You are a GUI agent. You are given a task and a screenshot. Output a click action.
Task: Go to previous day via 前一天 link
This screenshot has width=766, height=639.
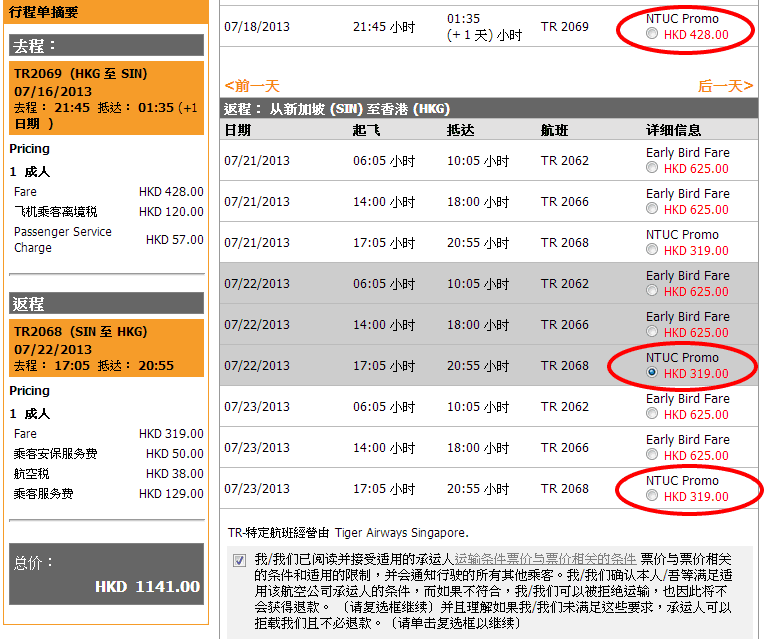pyautogui.click(x=252, y=86)
